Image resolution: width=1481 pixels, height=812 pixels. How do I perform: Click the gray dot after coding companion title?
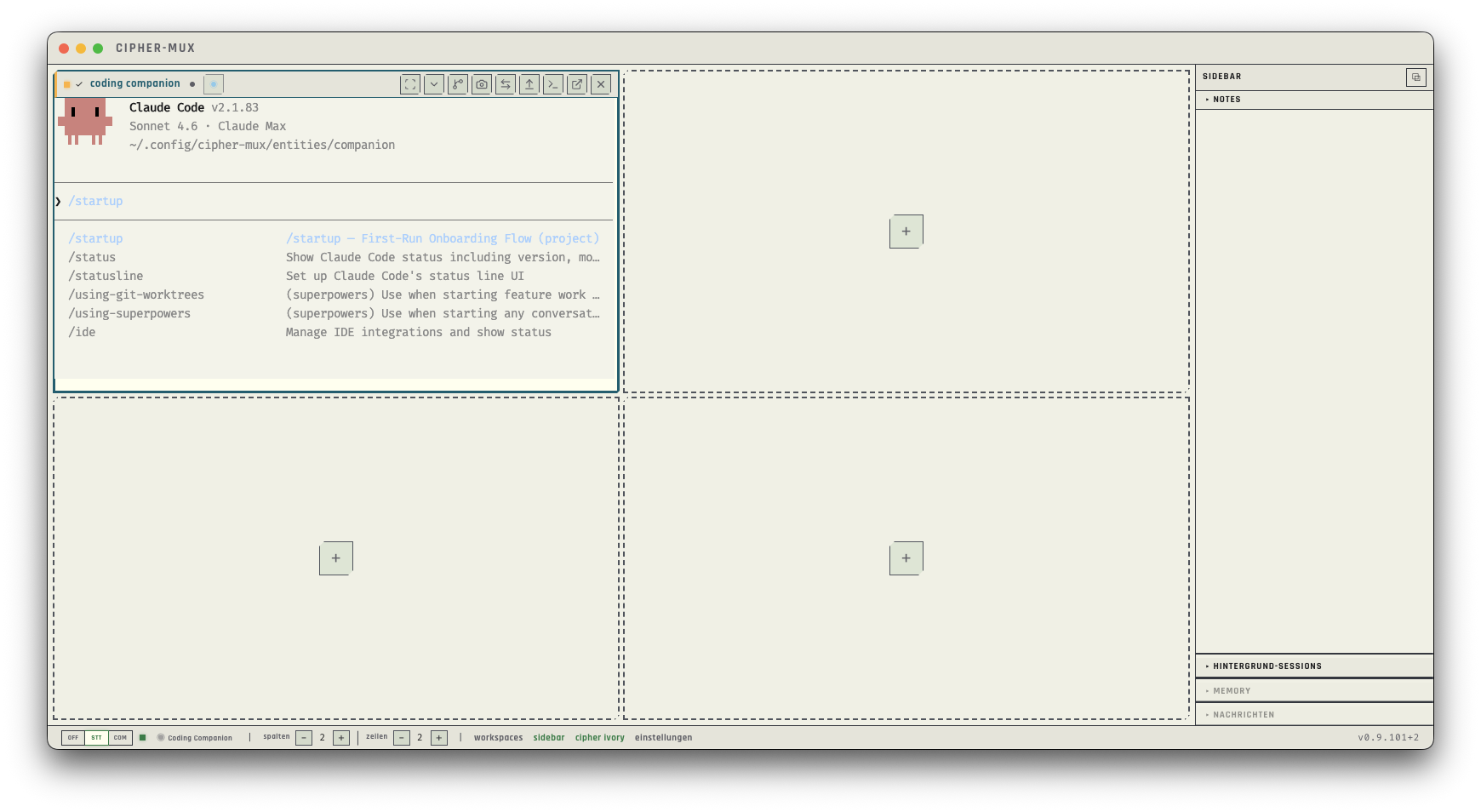pyautogui.click(x=192, y=84)
